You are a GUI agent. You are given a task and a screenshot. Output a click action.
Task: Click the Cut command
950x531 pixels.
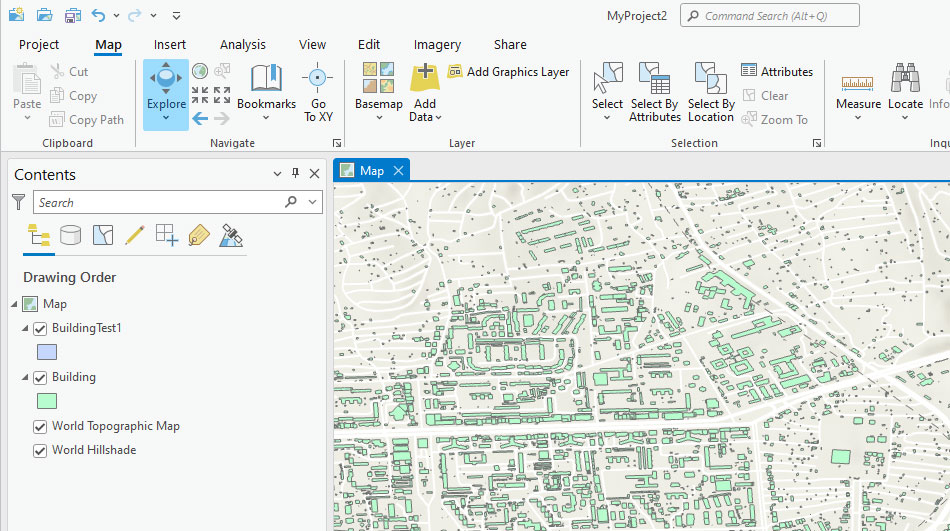click(x=70, y=72)
